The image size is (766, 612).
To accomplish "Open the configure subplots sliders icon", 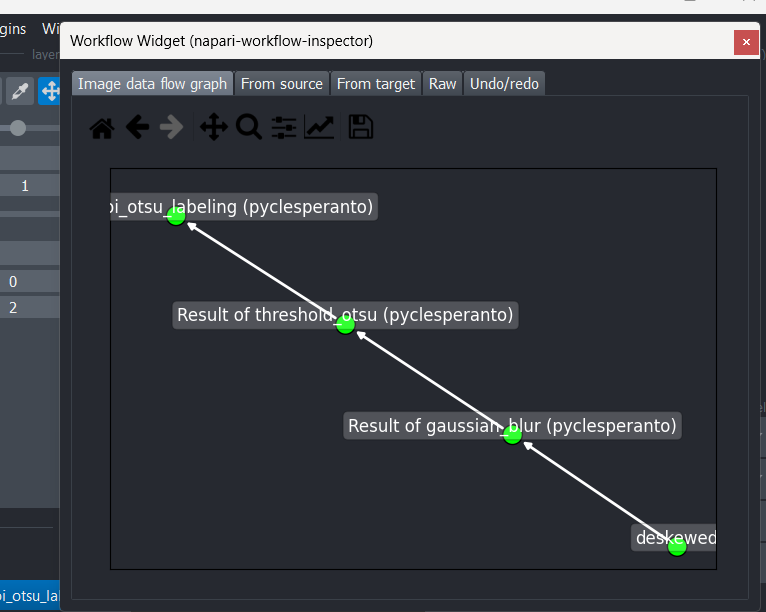I will pos(284,127).
